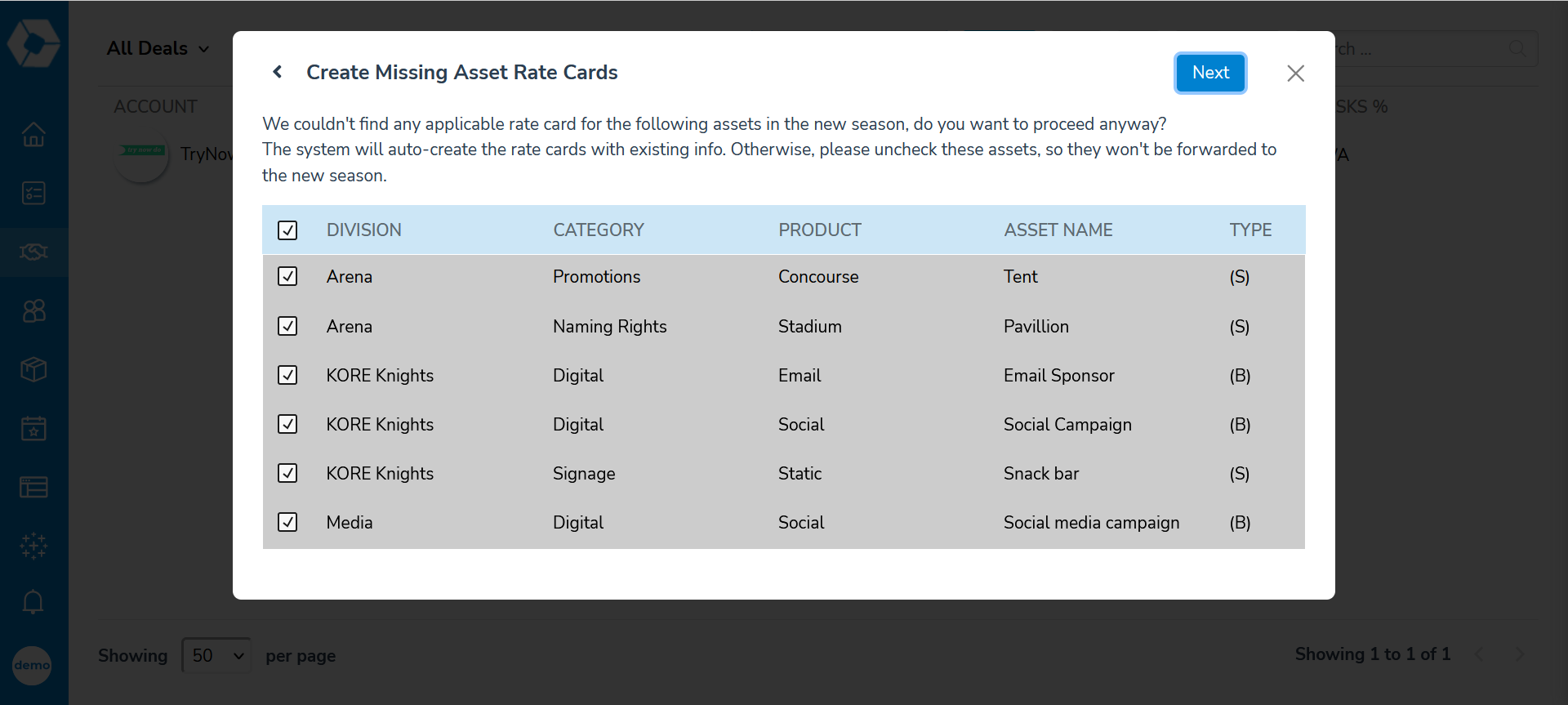Uncheck the Email Sponsor row checkbox

[x=287, y=375]
